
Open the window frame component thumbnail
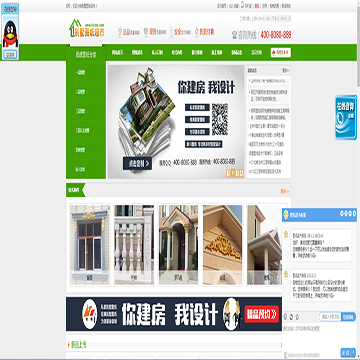coord(90,245)
